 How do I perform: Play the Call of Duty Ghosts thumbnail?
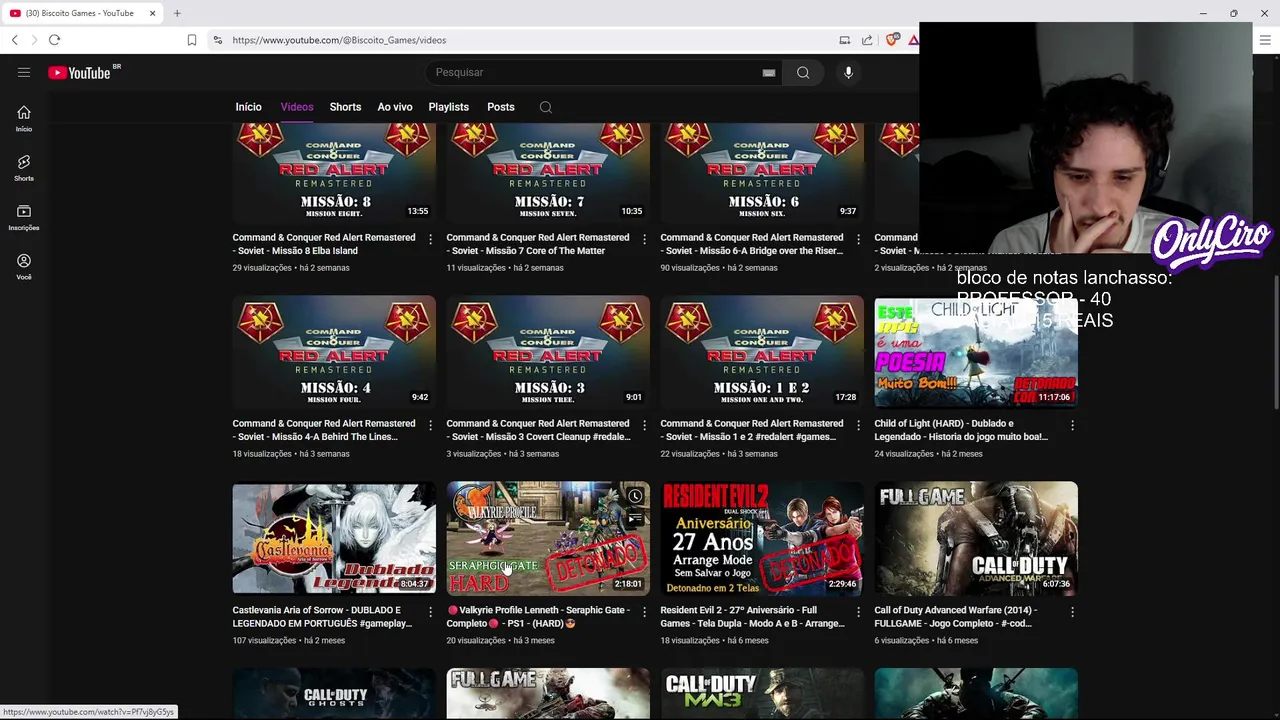[334, 693]
